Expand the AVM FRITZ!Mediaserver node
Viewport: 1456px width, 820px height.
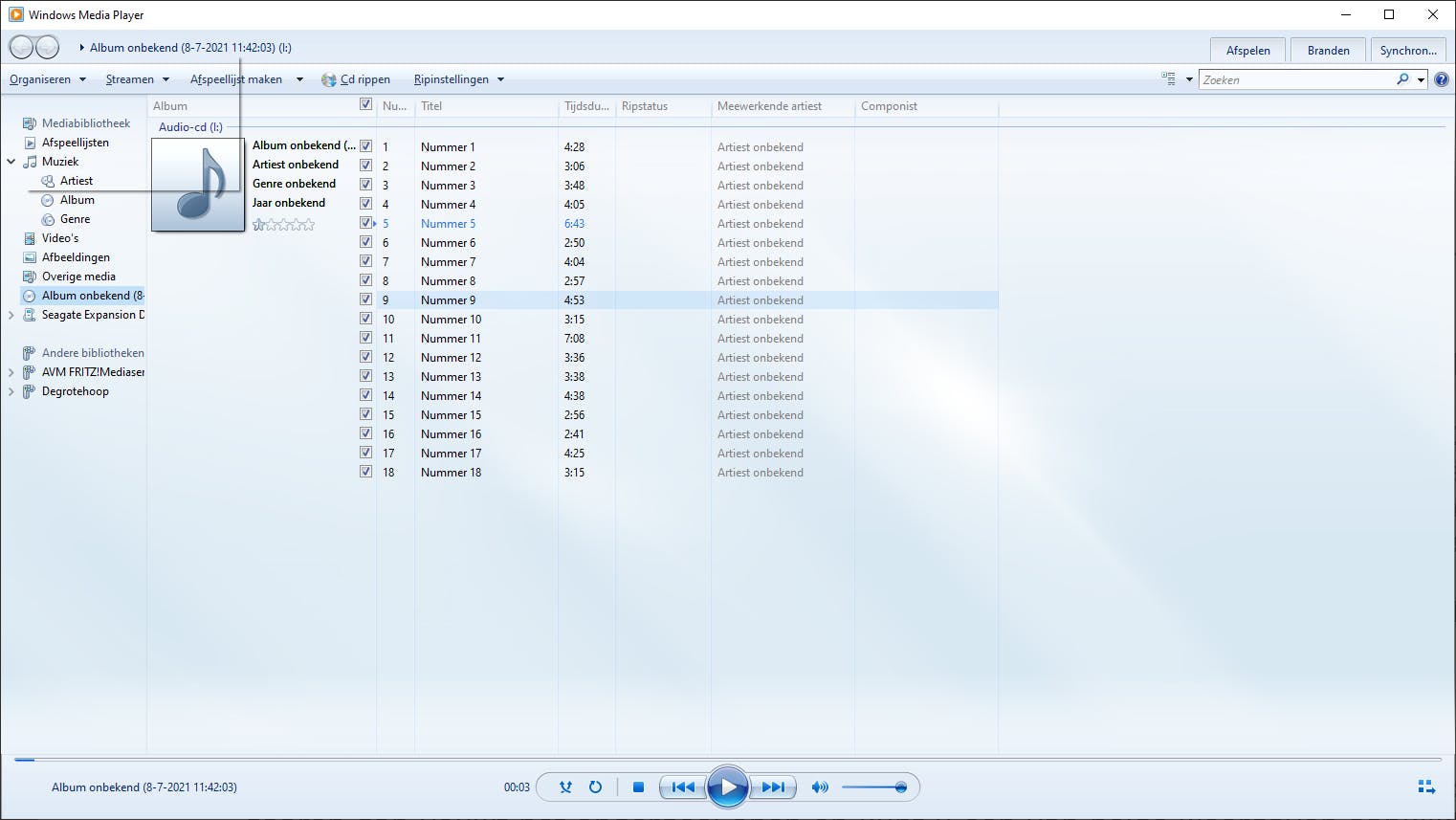[11, 372]
